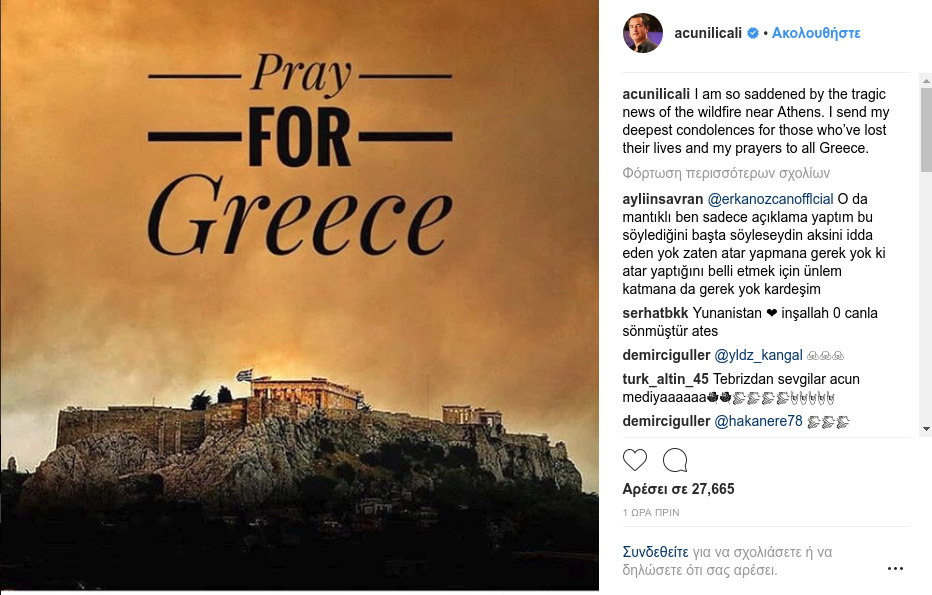Click the @hakanere78 mention

pos(759,421)
